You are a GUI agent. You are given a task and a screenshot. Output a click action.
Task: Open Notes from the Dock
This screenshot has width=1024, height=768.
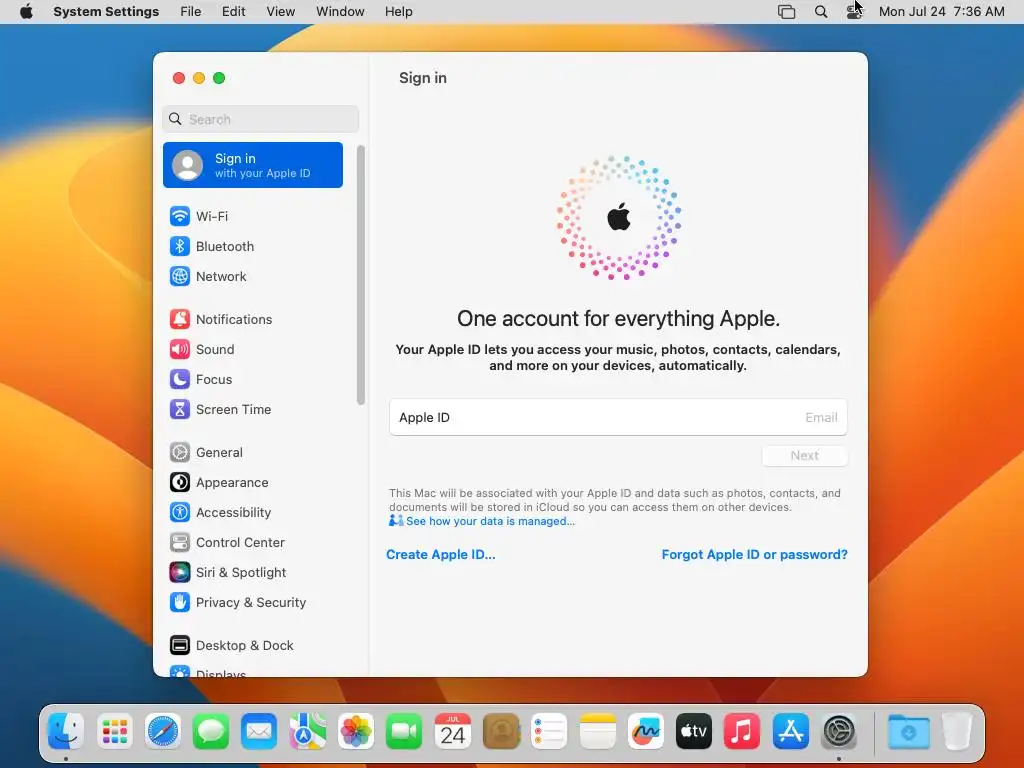(598, 731)
